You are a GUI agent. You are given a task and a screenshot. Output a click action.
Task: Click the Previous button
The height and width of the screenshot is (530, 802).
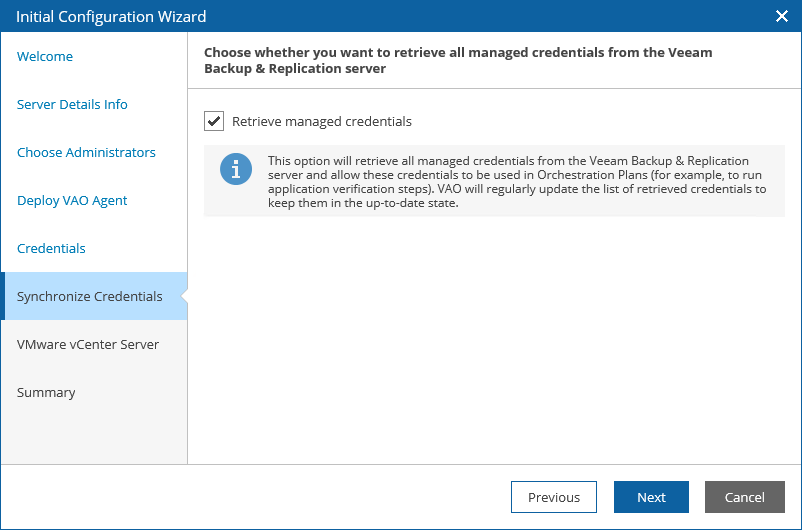tap(554, 497)
